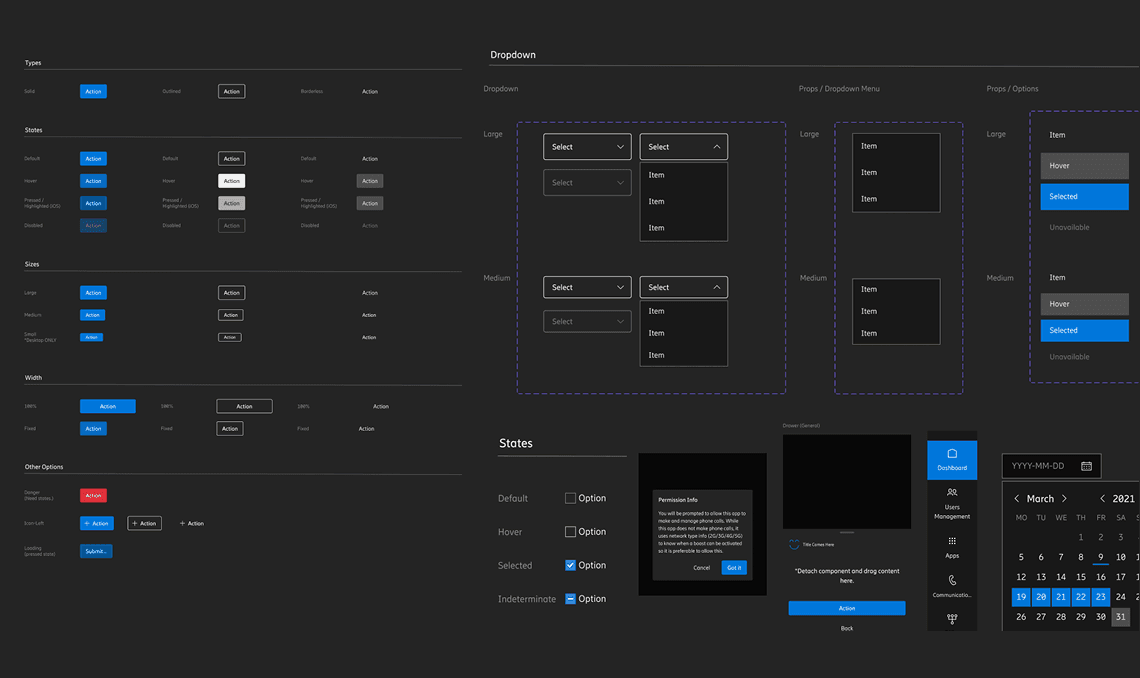Click the network tree icon below Communication
This screenshot has height=678, width=1140.
(952, 618)
